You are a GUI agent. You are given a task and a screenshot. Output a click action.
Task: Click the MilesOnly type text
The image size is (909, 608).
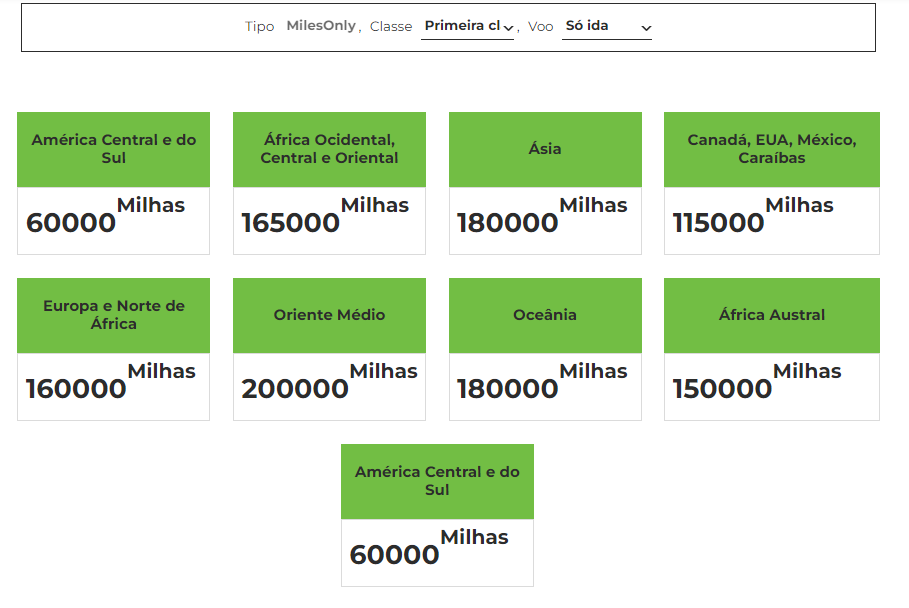pyautogui.click(x=321, y=26)
